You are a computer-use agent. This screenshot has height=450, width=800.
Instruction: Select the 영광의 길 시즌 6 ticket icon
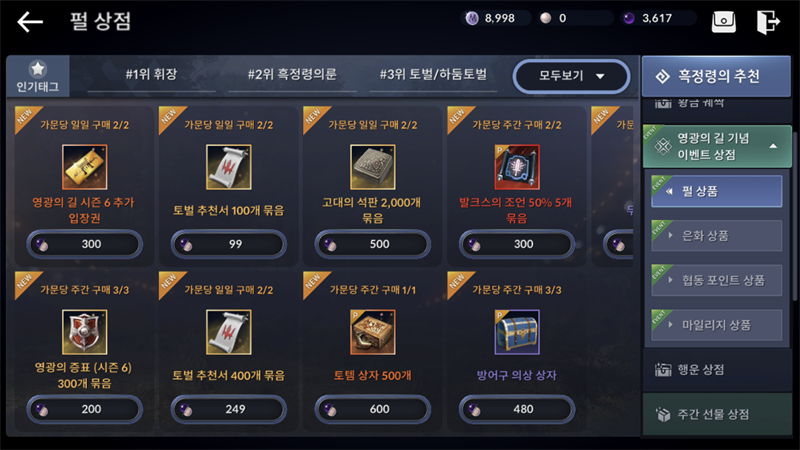(x=85, y=167)
